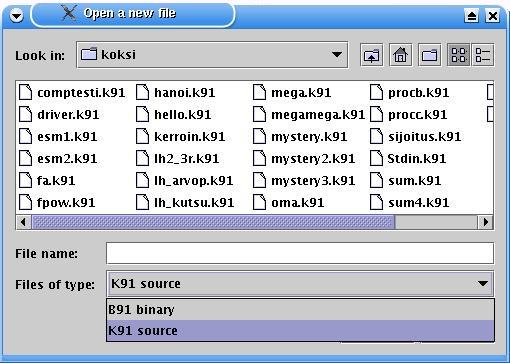Click the left scroll arrow of file list
Screen dimensions: 510x363
23,222
